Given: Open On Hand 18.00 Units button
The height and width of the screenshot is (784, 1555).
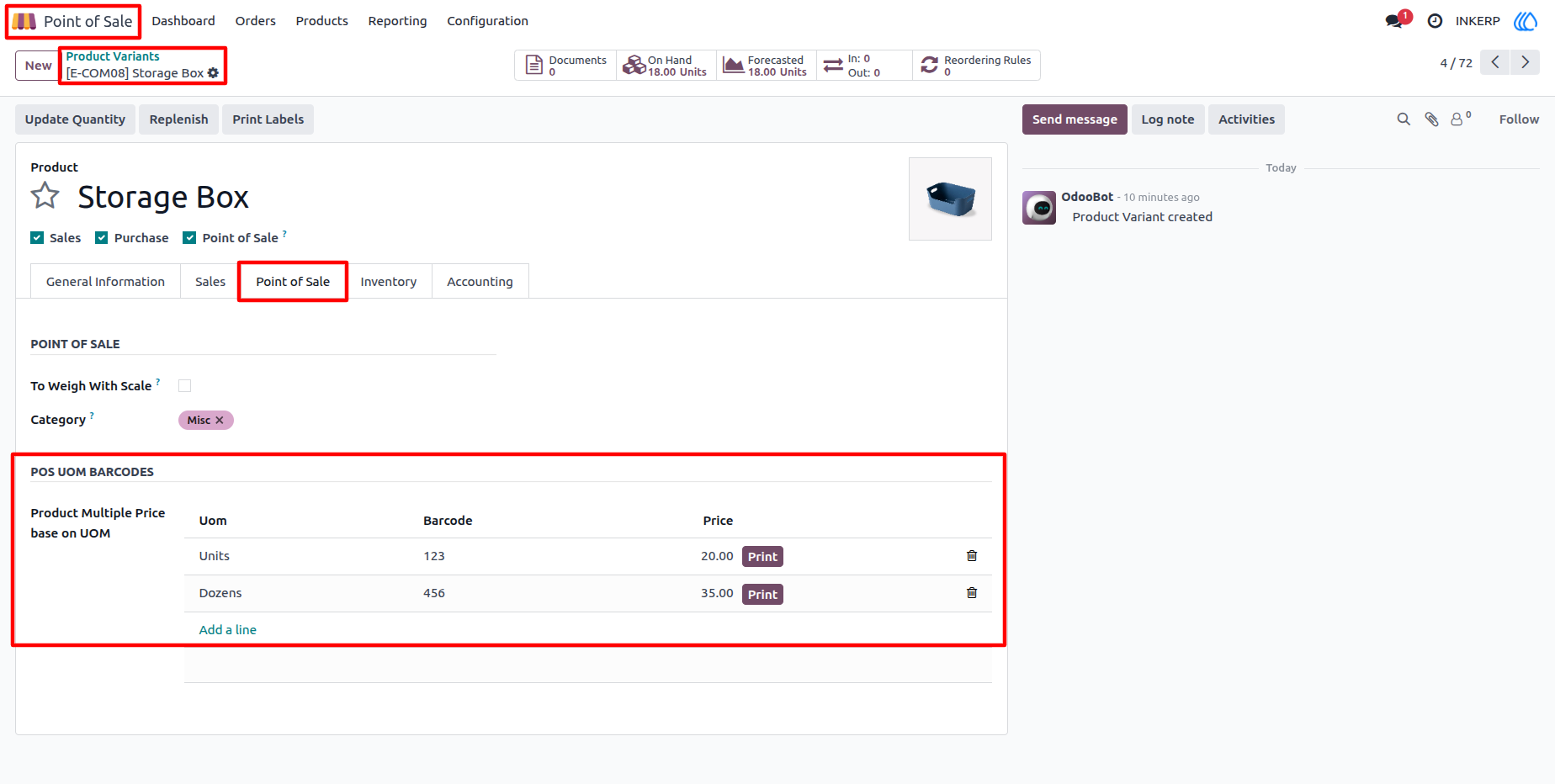Looking at the screenshot, I should tap(666, 66).
